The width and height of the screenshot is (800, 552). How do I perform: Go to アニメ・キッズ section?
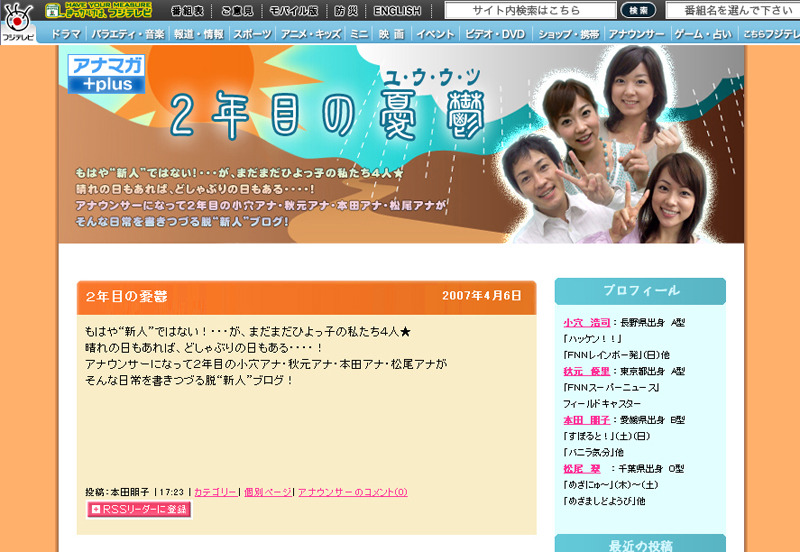pos(311,34)
